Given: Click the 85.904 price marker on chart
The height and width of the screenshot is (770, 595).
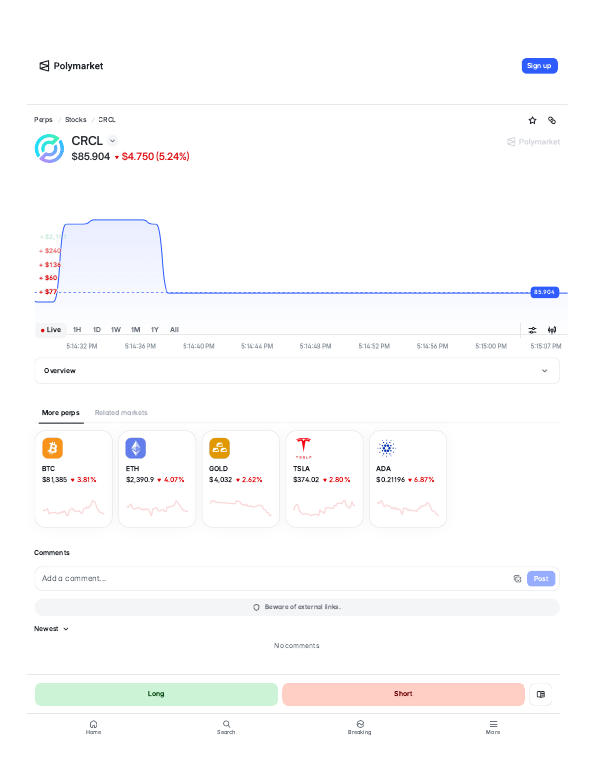Looking at the screenshot, I should (x=544, y=292).
